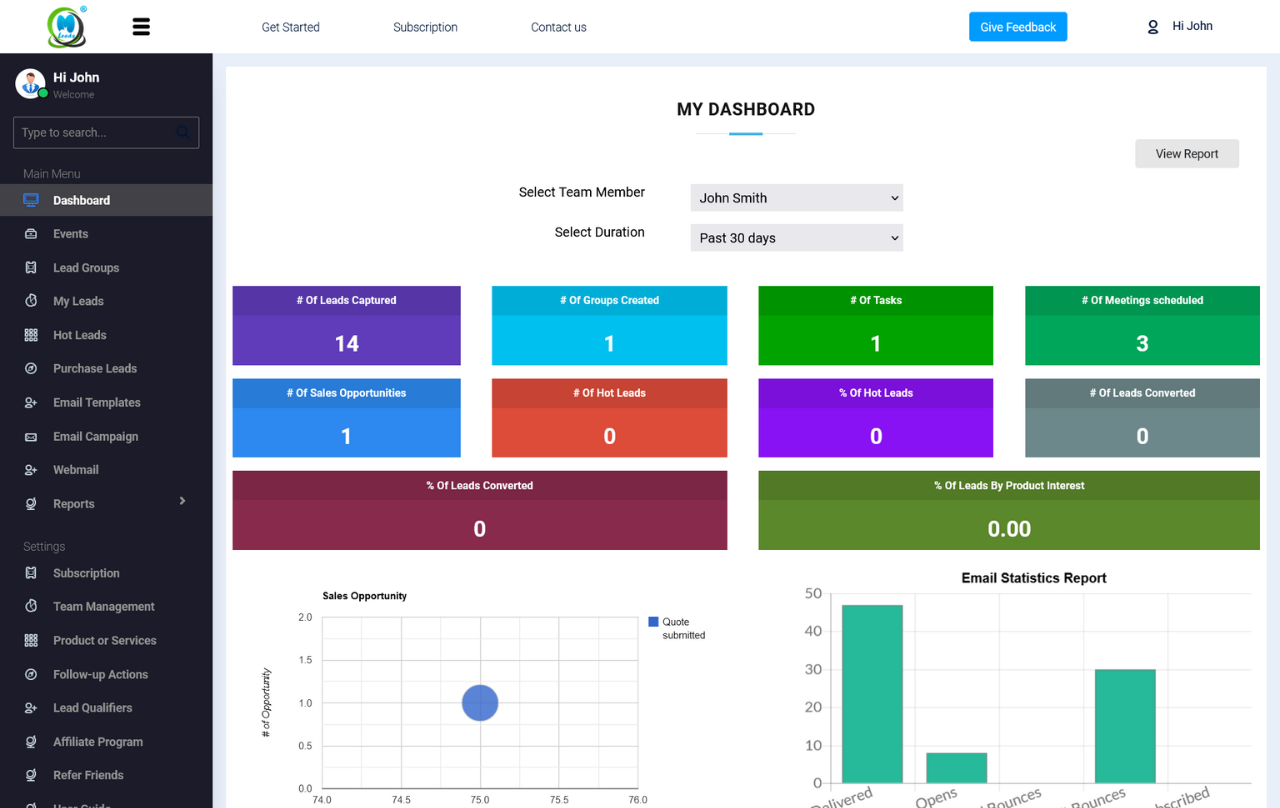Click the M Leads logo
Screen dimensions: 1280x808
click(x=67, y=27)
